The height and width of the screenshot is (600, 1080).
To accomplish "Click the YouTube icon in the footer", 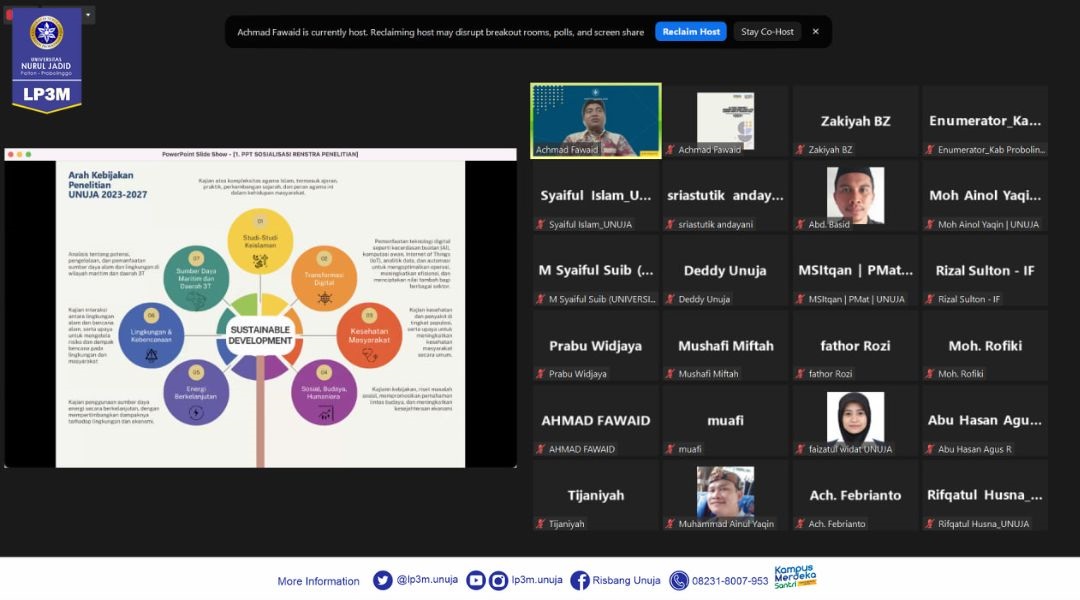I will tap(475, 581).
